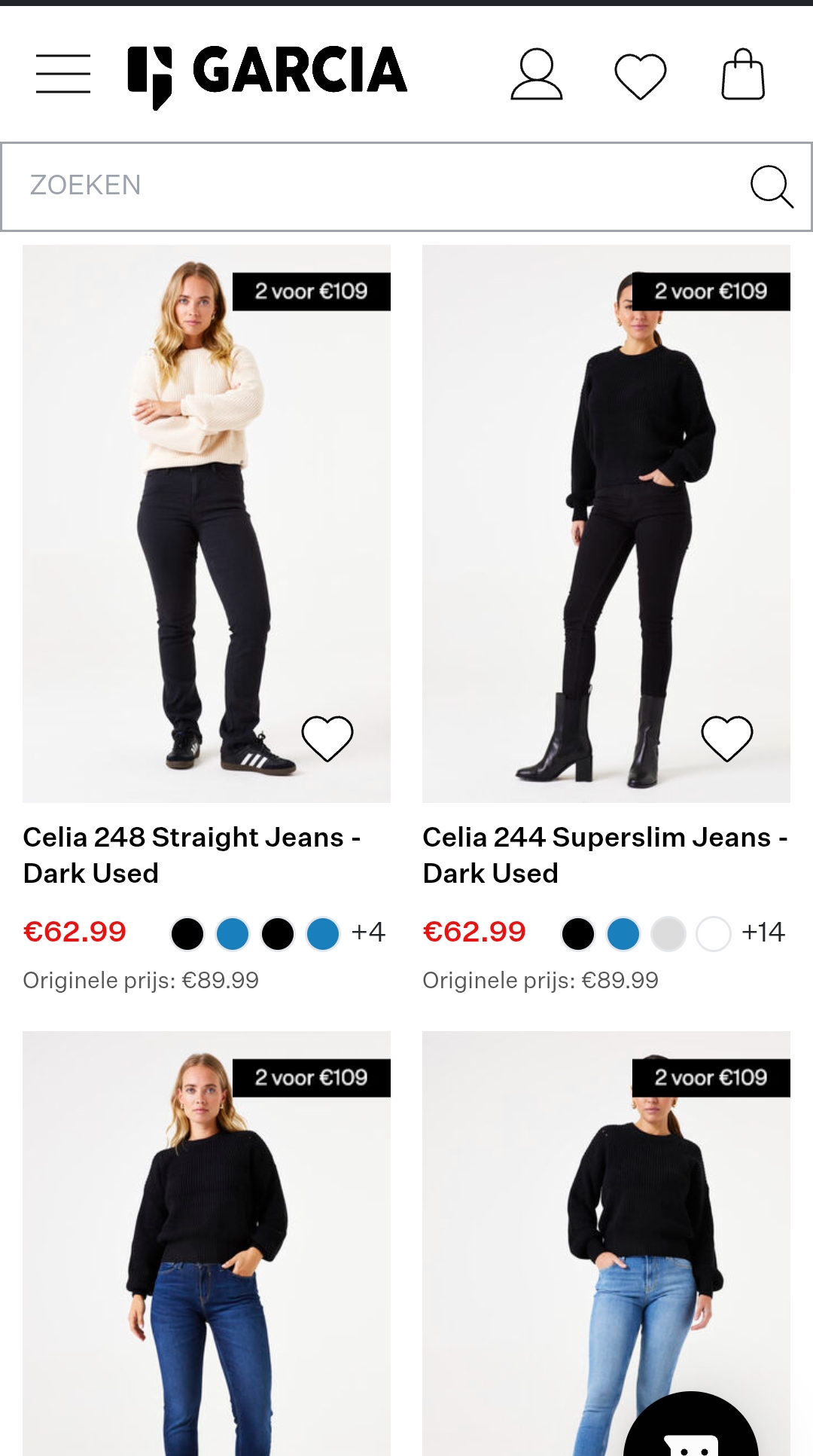Viewport: 813px width, 1456px height.
Task: Add Celia 244 Superslim Jeans to favorites
Action: coord(726,737)
